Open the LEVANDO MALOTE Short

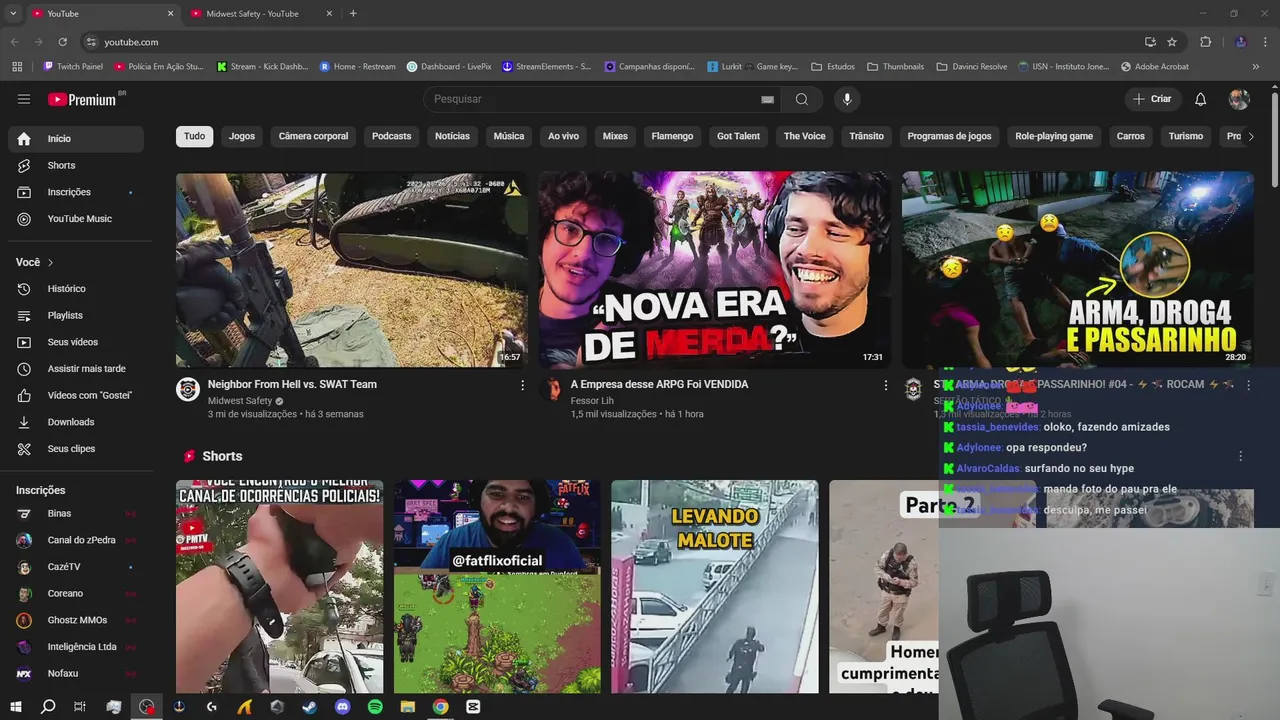point(715,586)
